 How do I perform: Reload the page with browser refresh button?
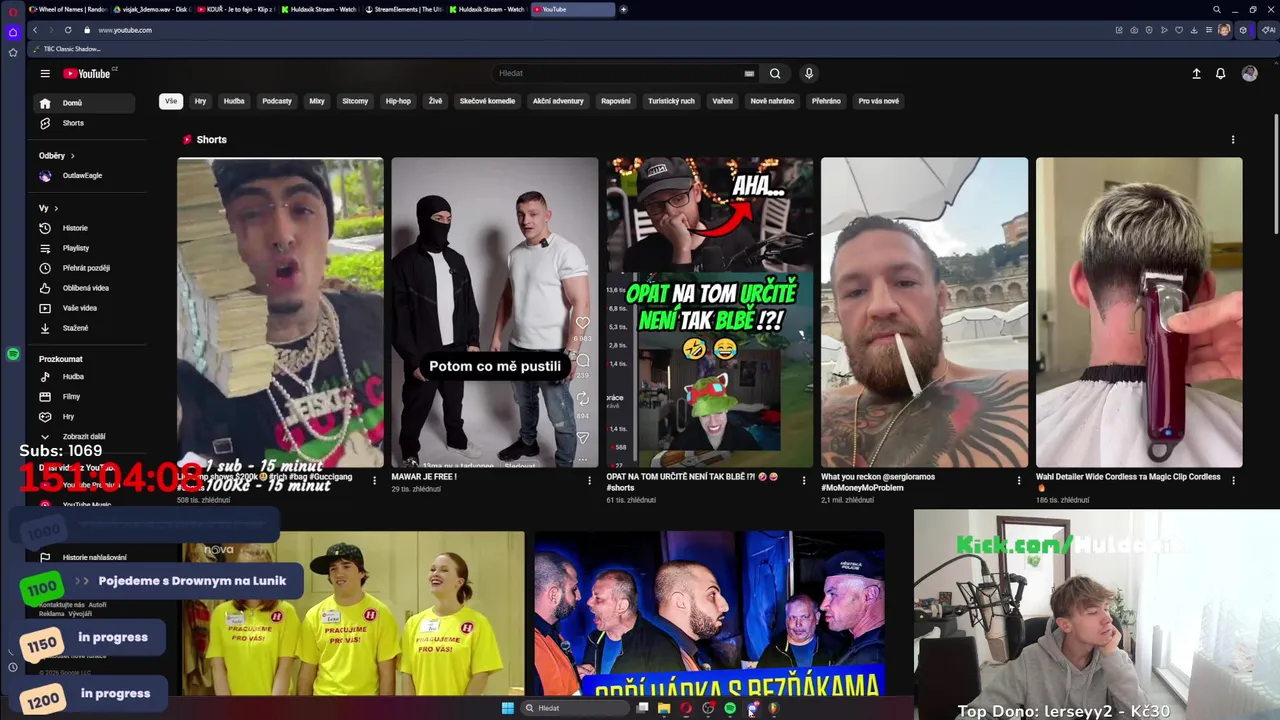pyautogui.click(x=68, y=30)
